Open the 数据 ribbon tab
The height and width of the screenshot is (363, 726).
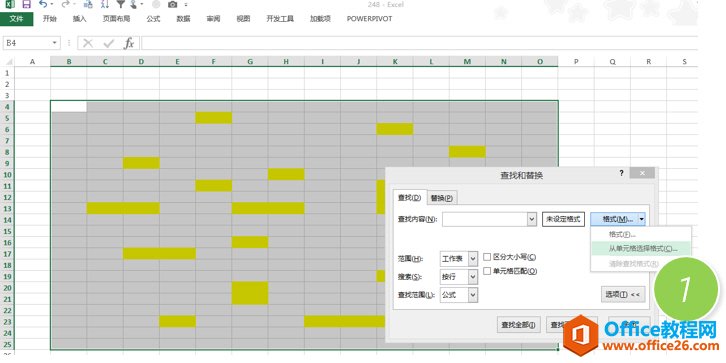pos(183,19)
